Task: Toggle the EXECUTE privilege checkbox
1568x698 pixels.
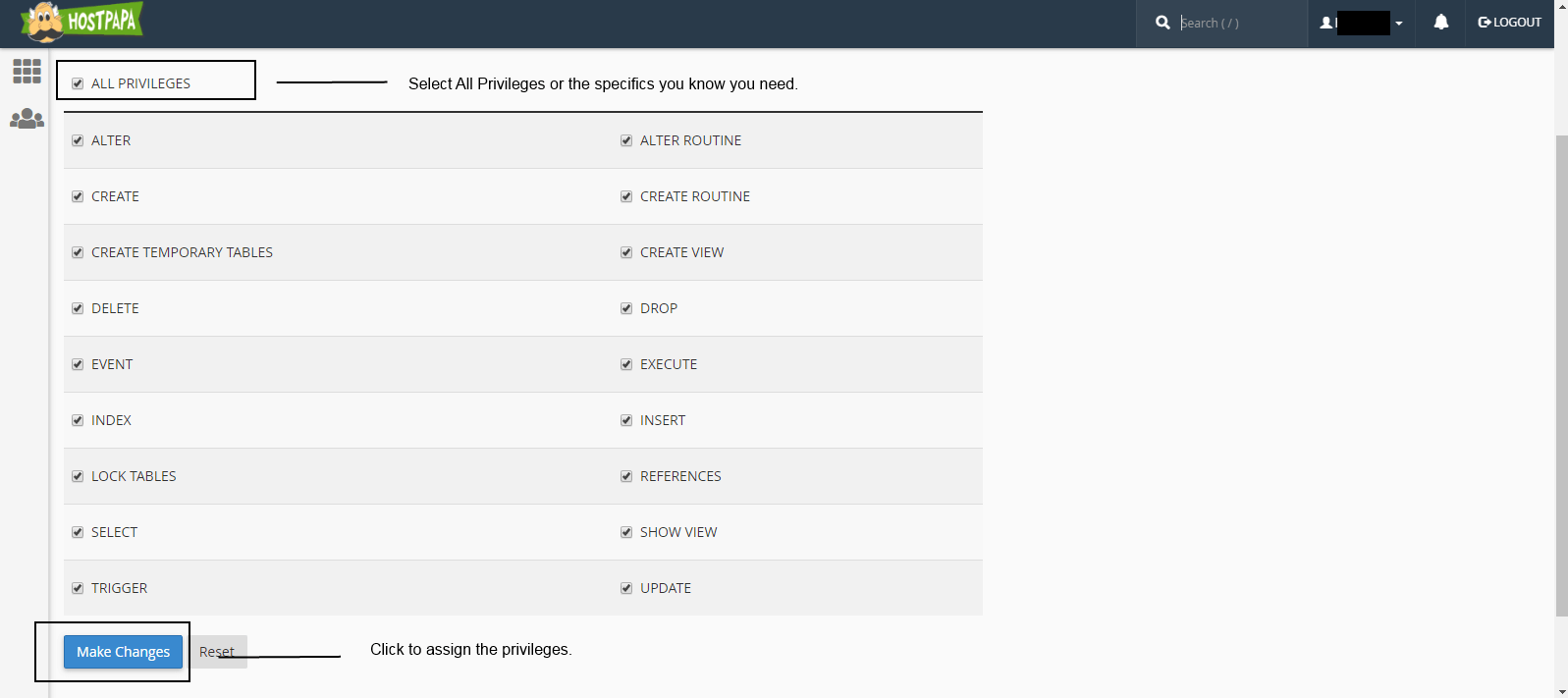Action: (626, 364)
